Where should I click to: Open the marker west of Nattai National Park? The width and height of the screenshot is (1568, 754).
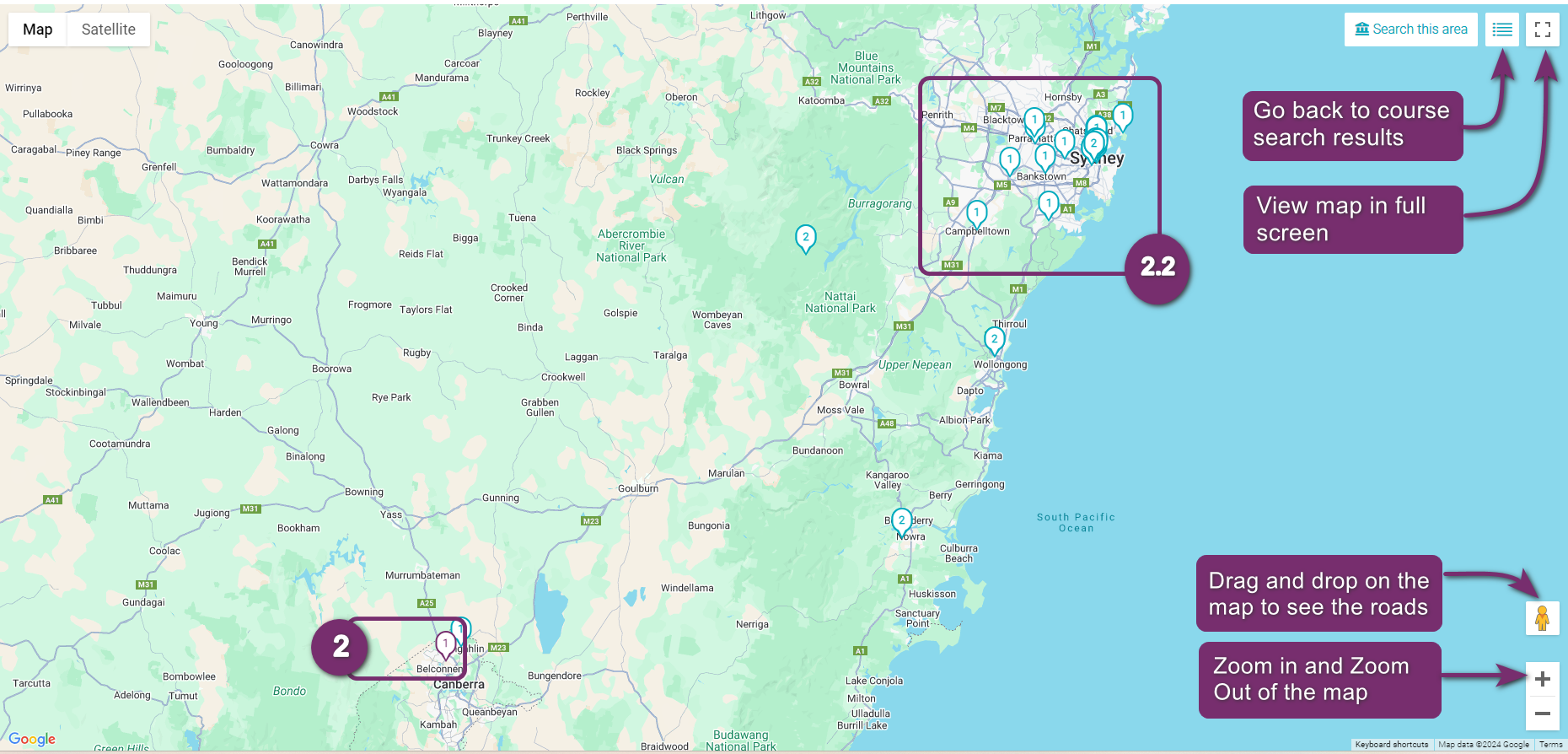(805, 238)
